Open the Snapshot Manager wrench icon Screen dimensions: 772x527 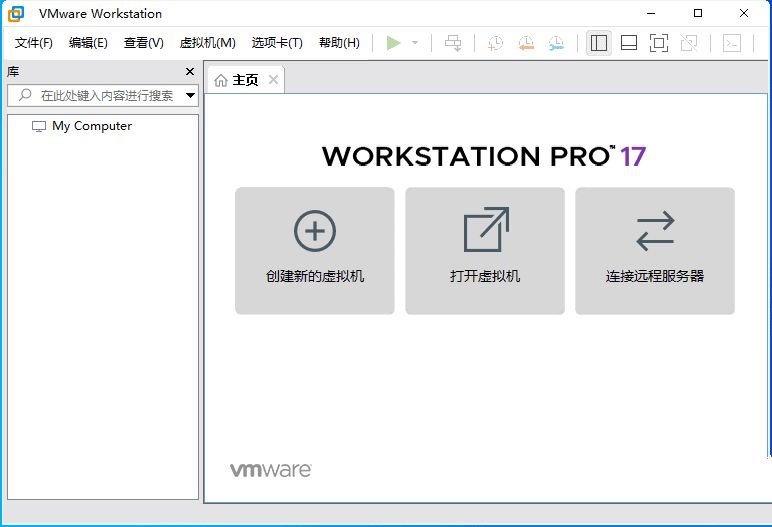[x=556, y=43]
